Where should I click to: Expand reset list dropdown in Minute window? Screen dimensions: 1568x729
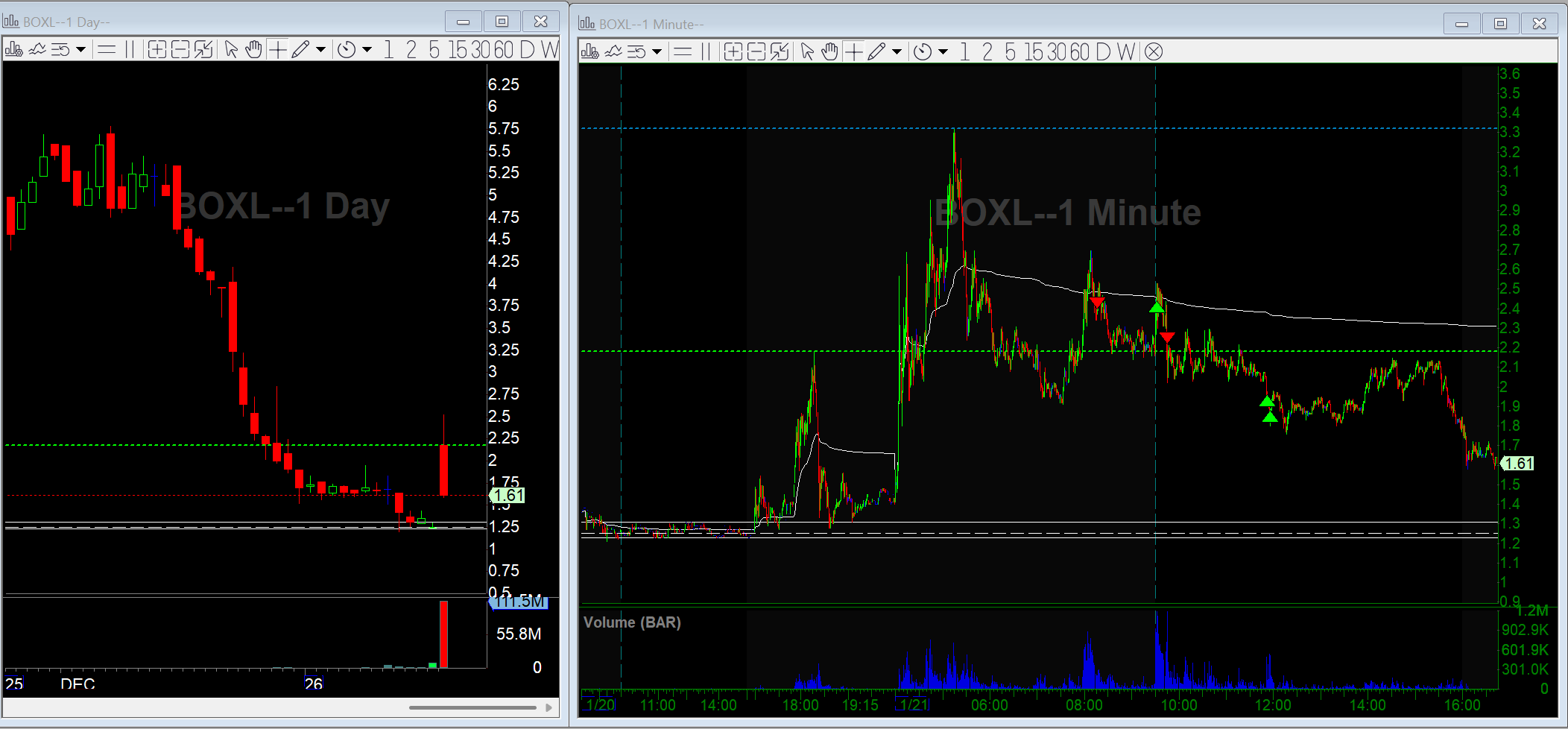coord(657,51)
